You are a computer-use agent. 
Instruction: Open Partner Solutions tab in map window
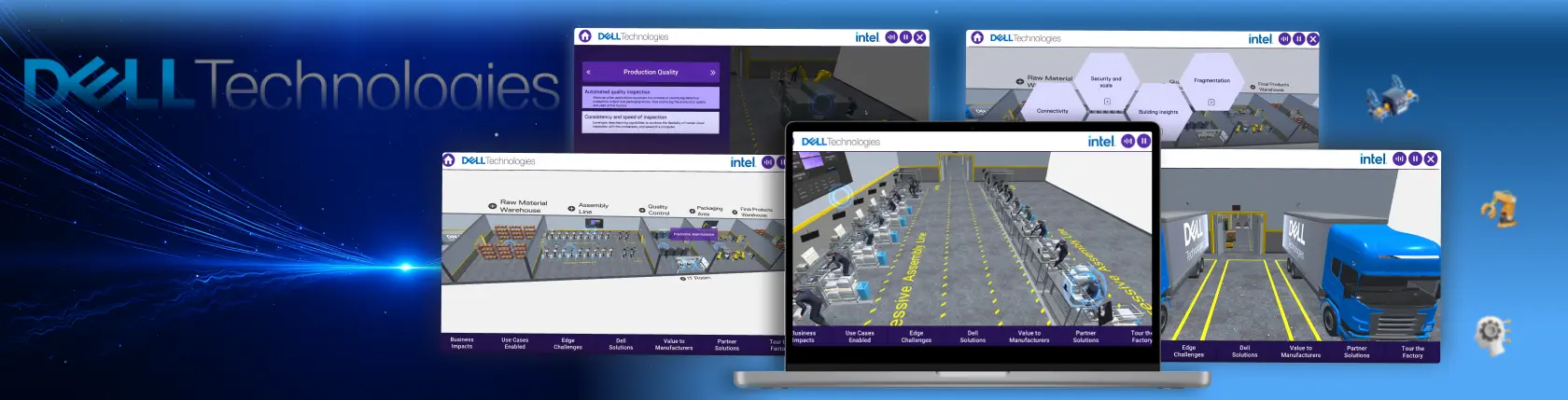[x=727, y=345]
